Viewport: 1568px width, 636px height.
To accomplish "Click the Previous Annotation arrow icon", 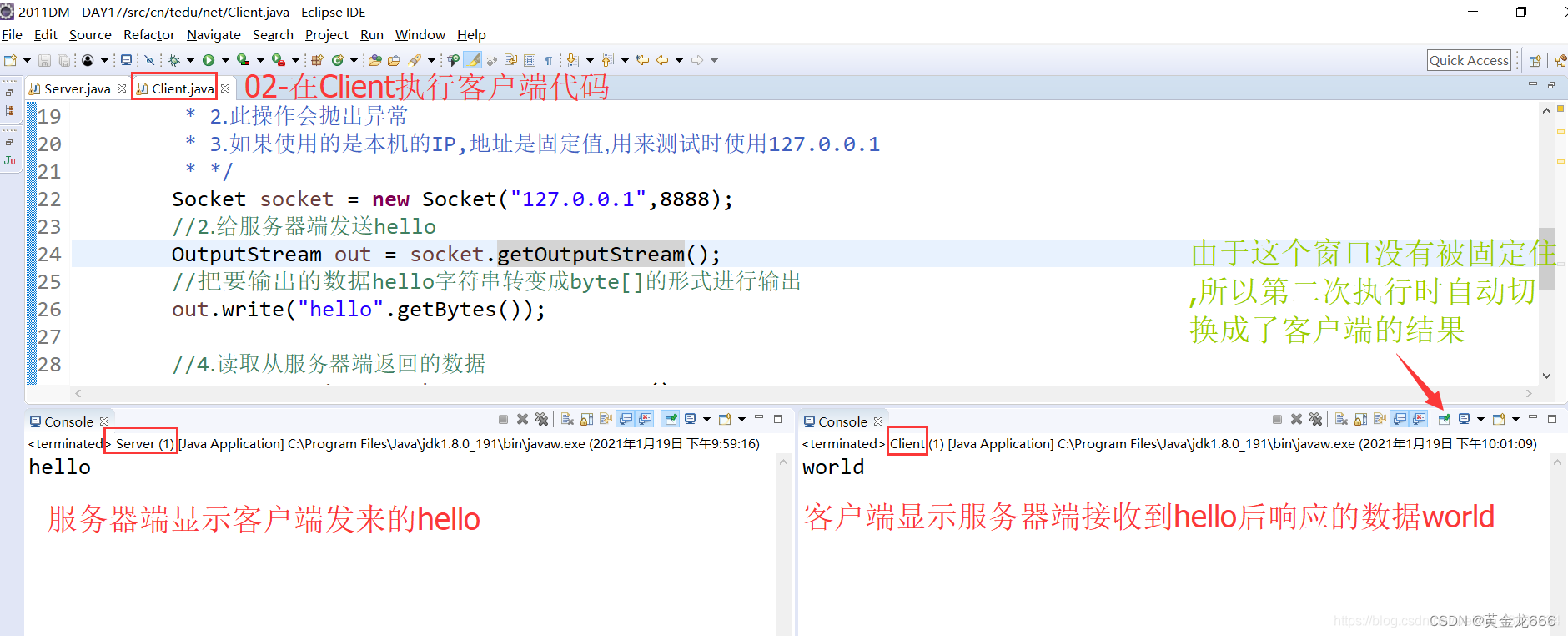I will pos(607,60).
